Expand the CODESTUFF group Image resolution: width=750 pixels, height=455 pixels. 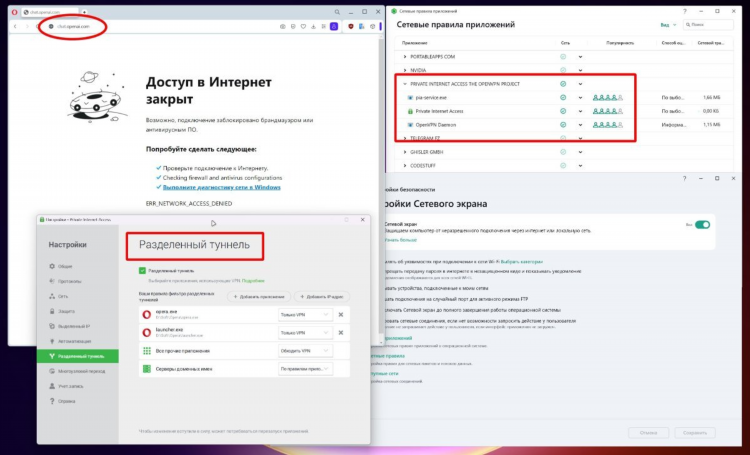(x=405, y=166)
